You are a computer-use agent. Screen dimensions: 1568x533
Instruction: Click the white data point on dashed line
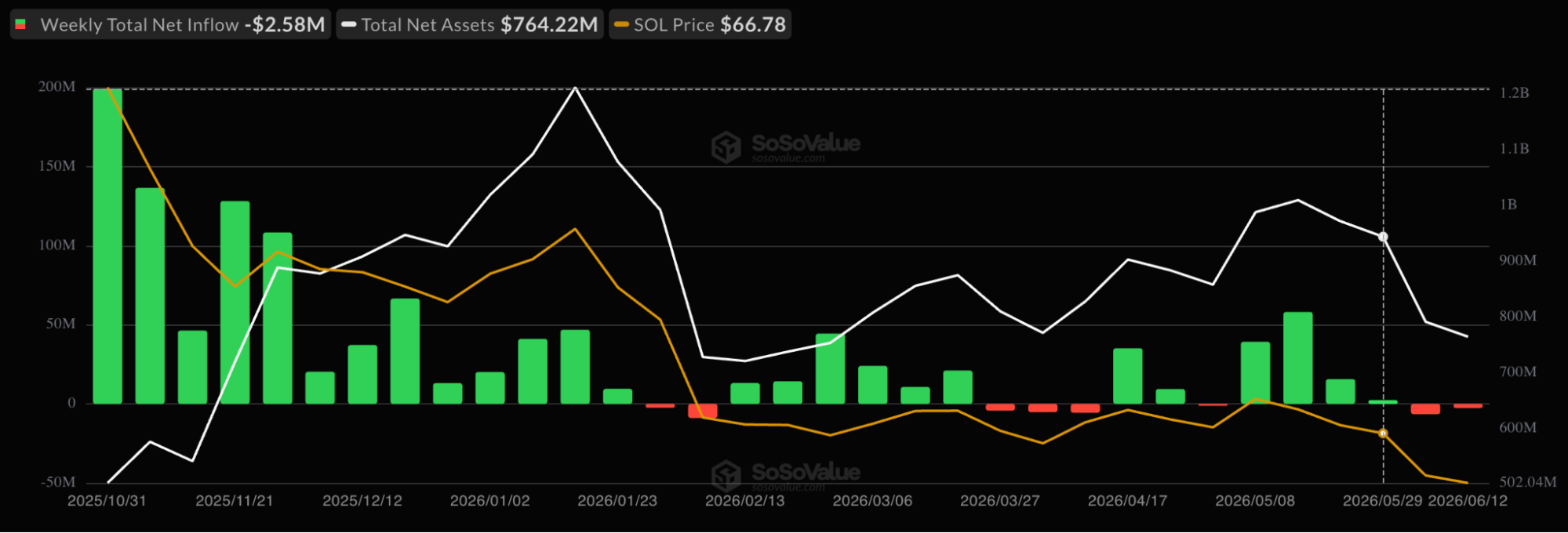(x=1383, y=237)
